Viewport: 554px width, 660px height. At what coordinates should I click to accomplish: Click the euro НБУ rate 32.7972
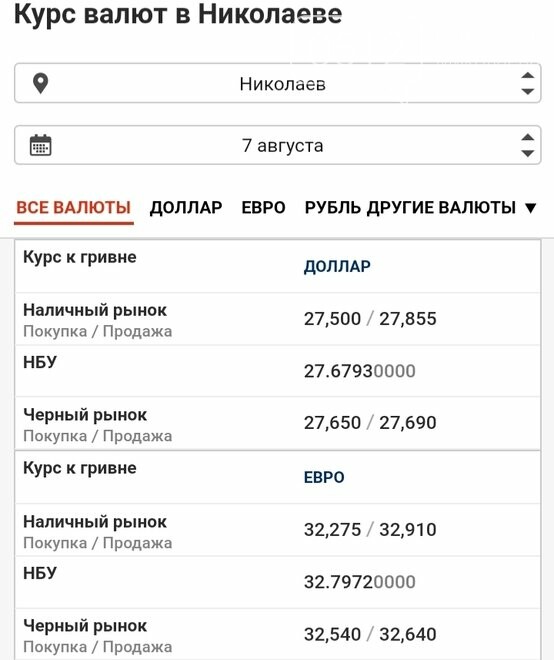[360, 582]
